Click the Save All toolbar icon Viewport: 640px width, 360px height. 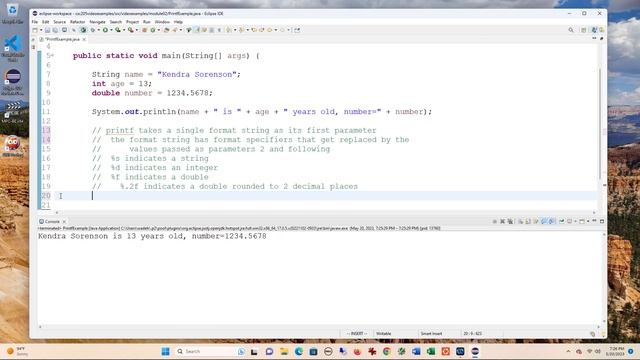[55, 30]
